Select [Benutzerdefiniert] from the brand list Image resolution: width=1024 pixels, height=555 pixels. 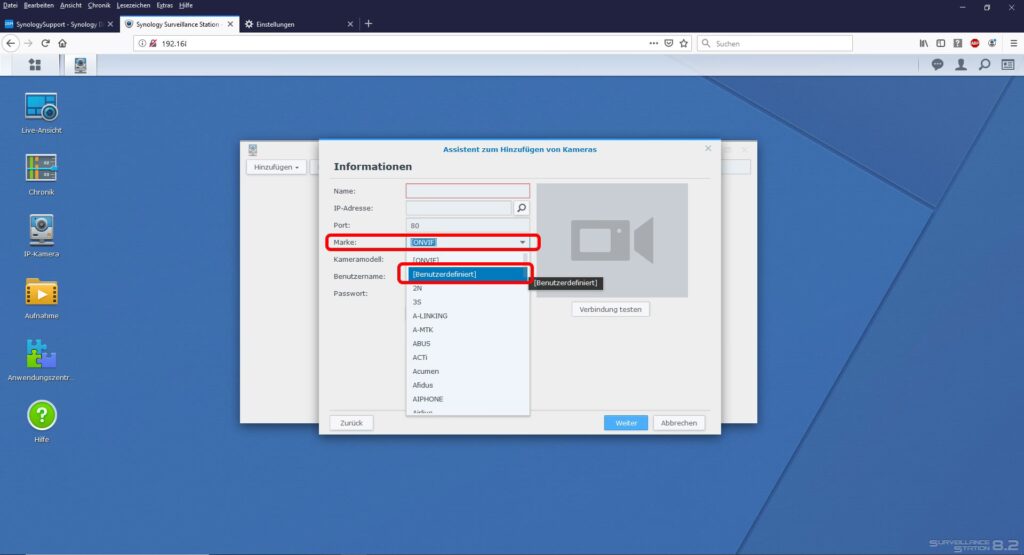click(467, 274)
